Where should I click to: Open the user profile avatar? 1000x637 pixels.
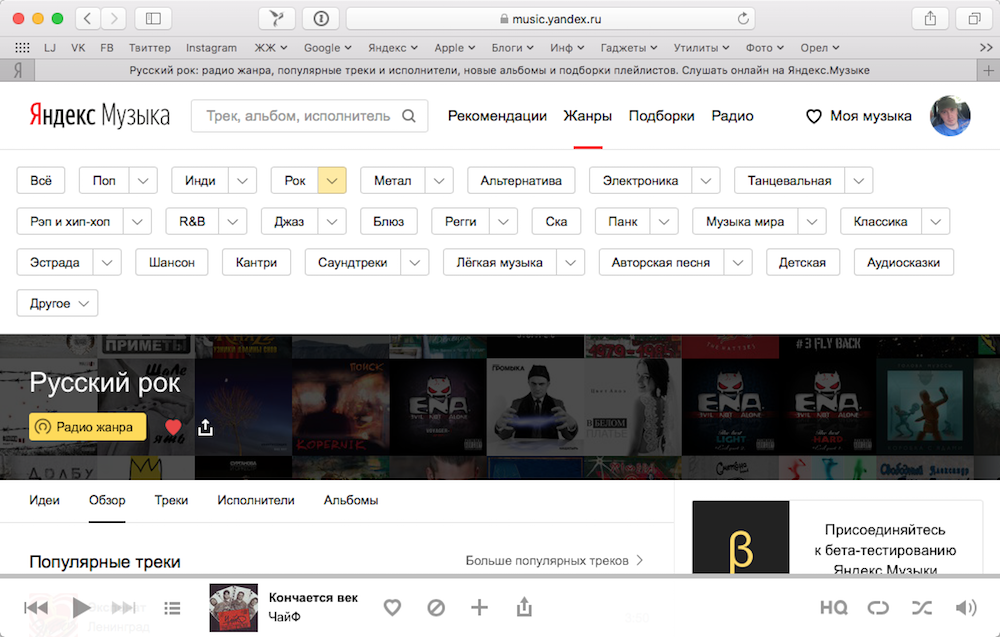point(950,116)
